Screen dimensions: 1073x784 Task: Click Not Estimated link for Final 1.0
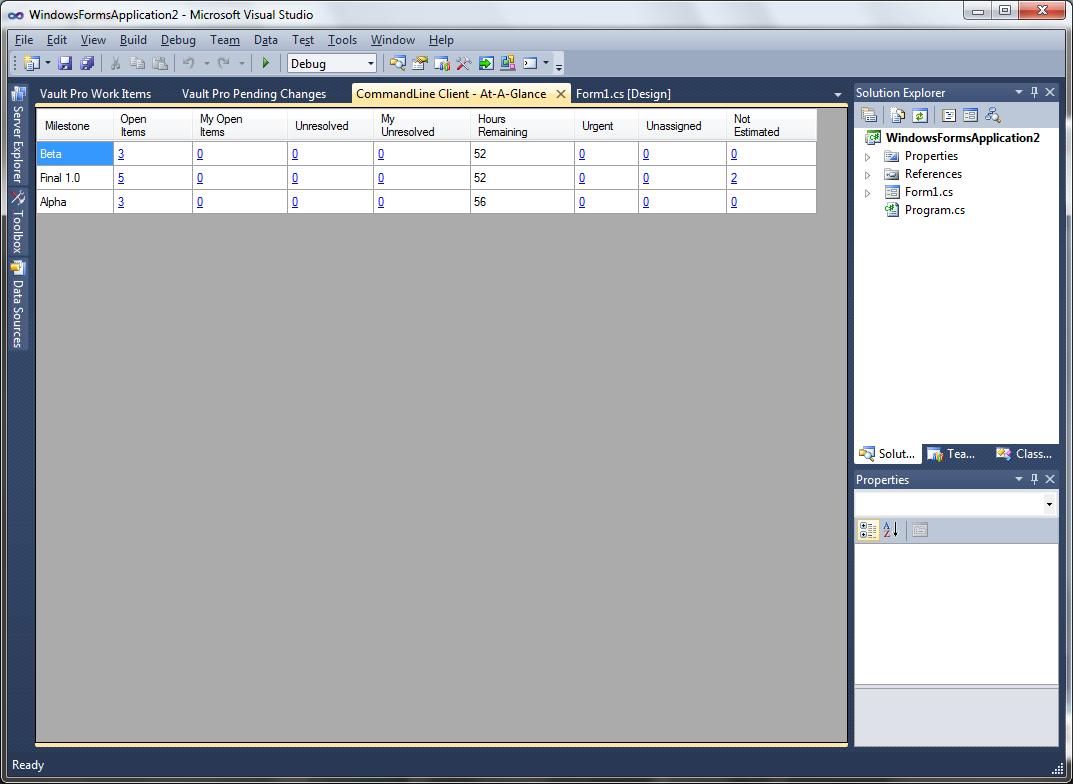(x=734, y=178)
